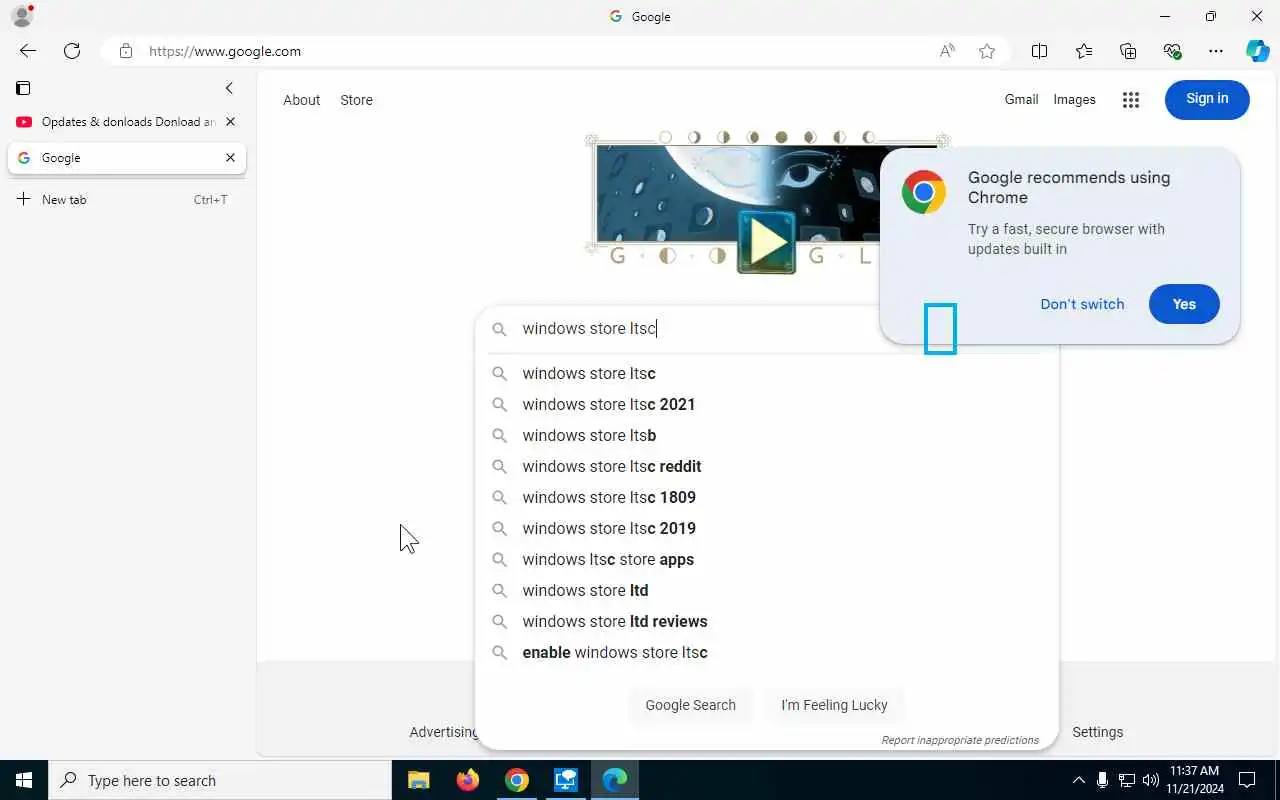Click in the Google search text box
The image size is (1280, 800).
pos(700,329)
